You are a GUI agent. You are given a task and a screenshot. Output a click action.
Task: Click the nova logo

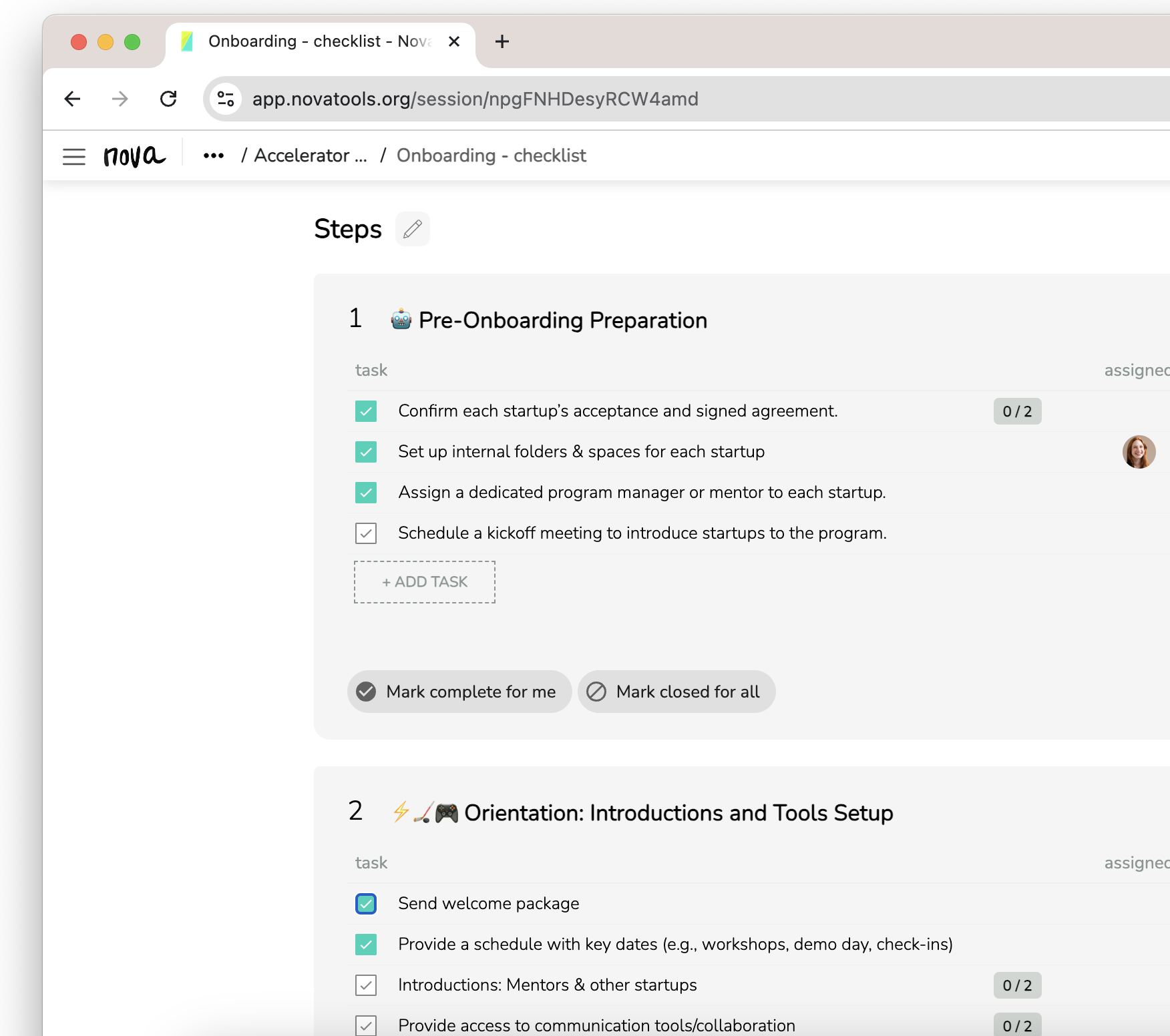click(134, 156)
